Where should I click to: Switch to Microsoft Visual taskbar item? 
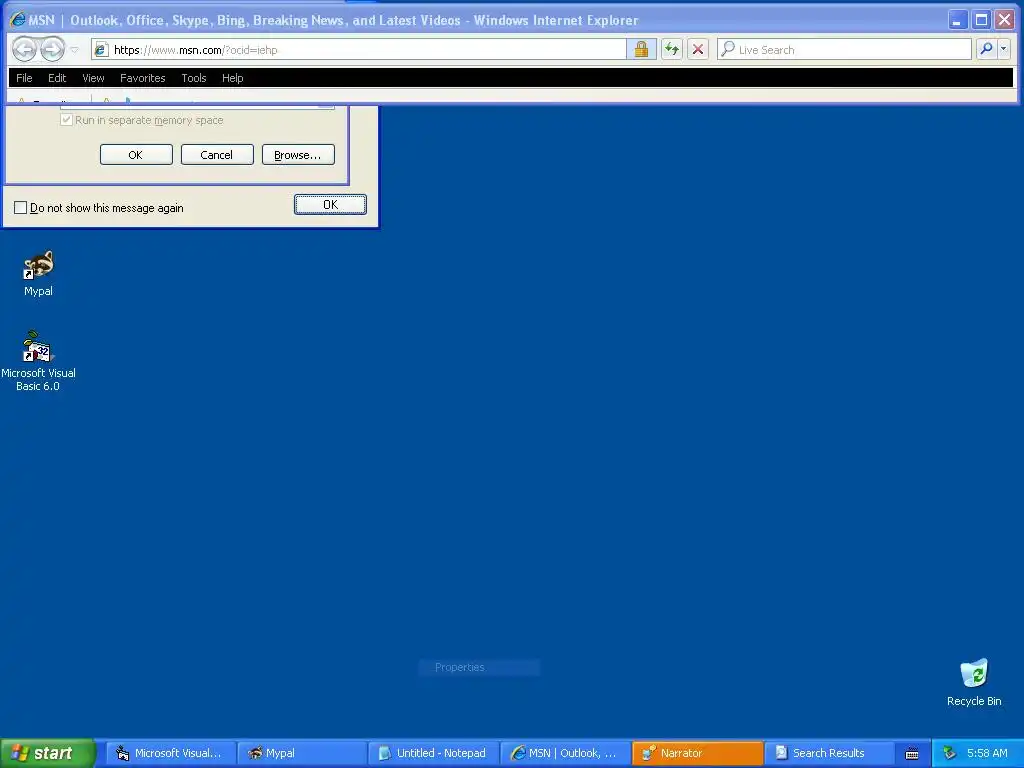point(170,753)
